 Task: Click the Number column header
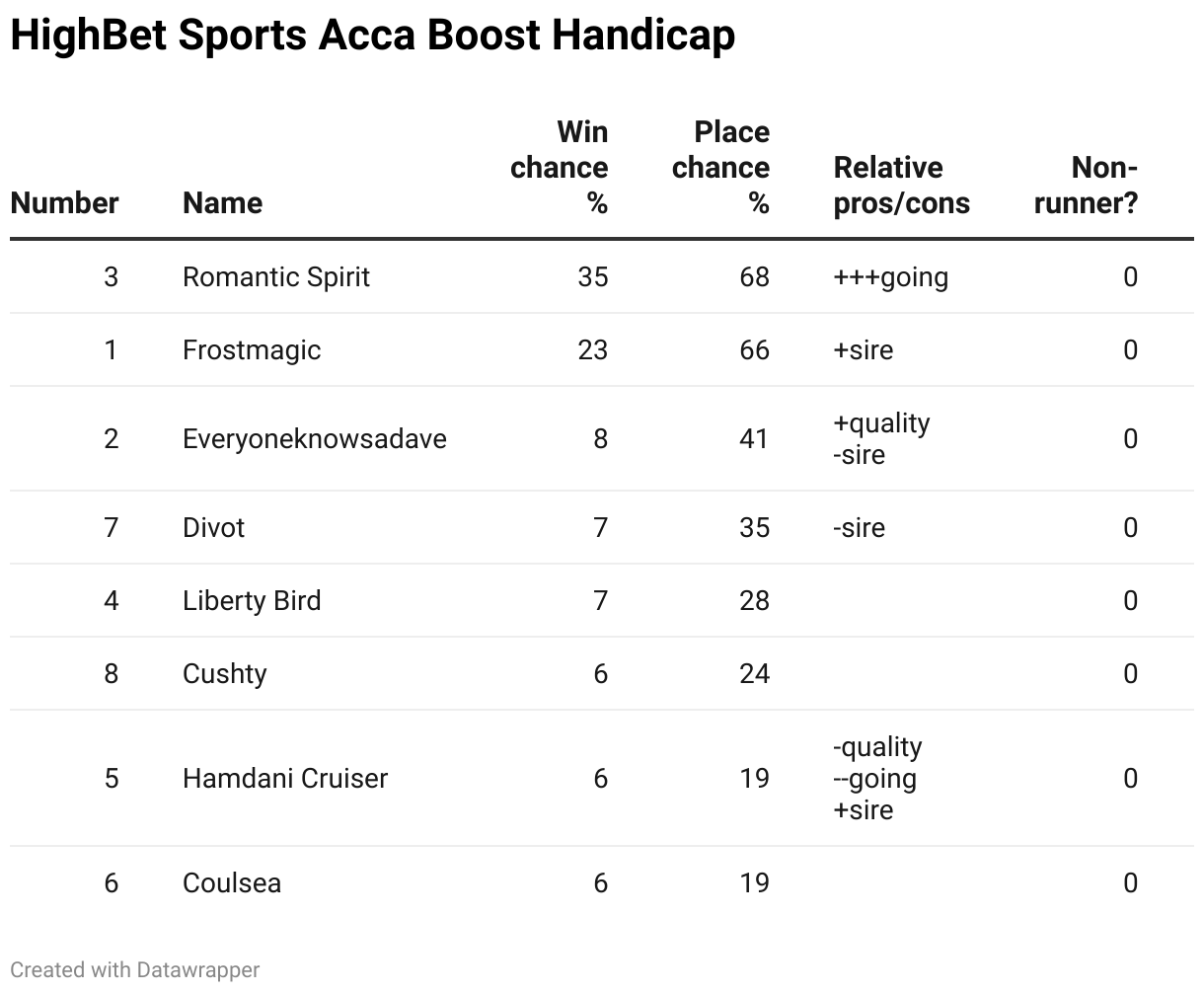[x=64, y=202]
